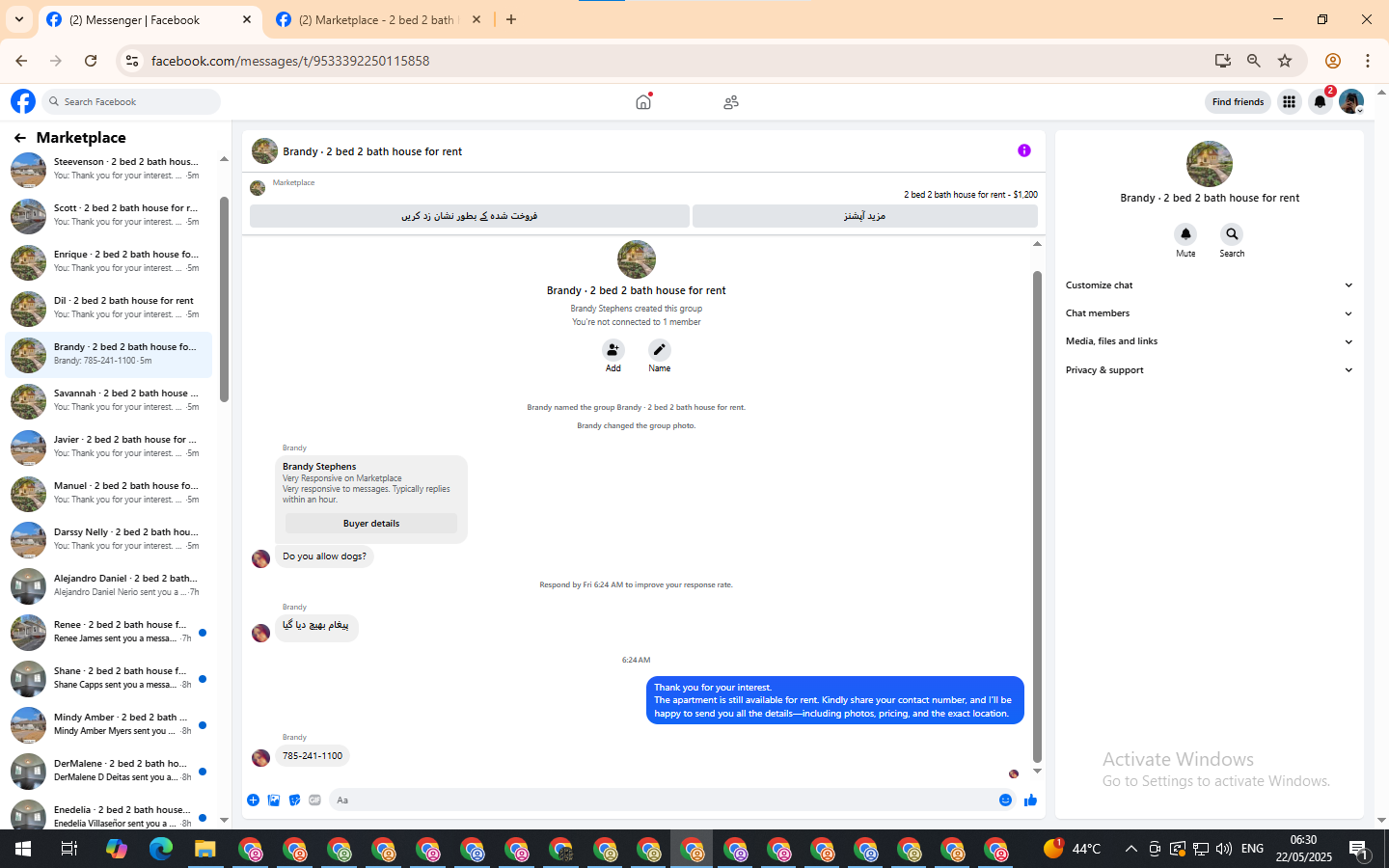Choose a GIF in the composer
Screen dimensions: 1389x868
[314, 800]
